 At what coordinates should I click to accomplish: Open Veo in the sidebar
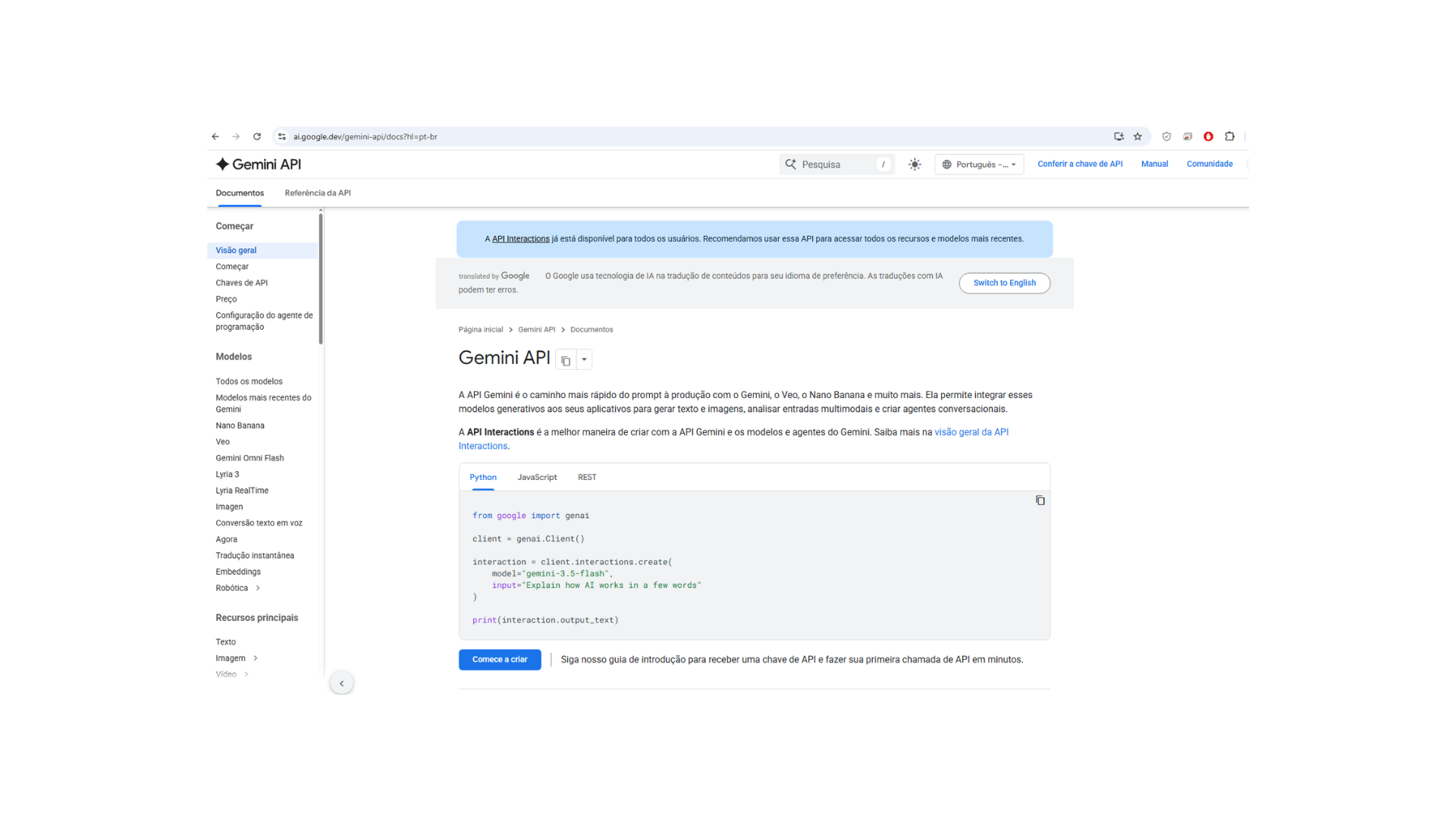pyautogui.click(x=222, y=442)
